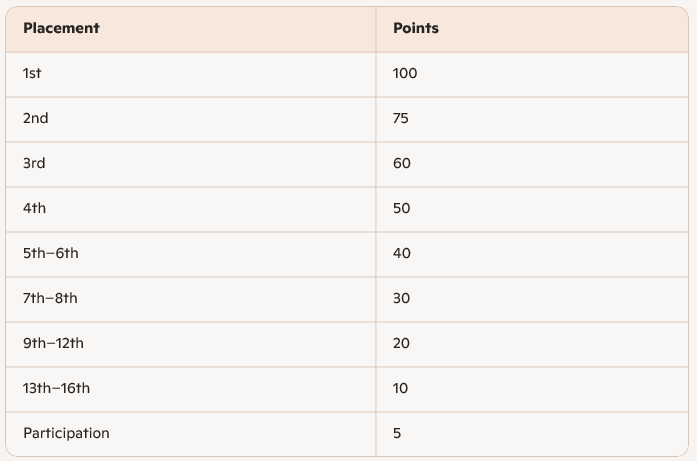Click the 75 points value
This screenshot has width=697, height=461.
coord(401,118)
